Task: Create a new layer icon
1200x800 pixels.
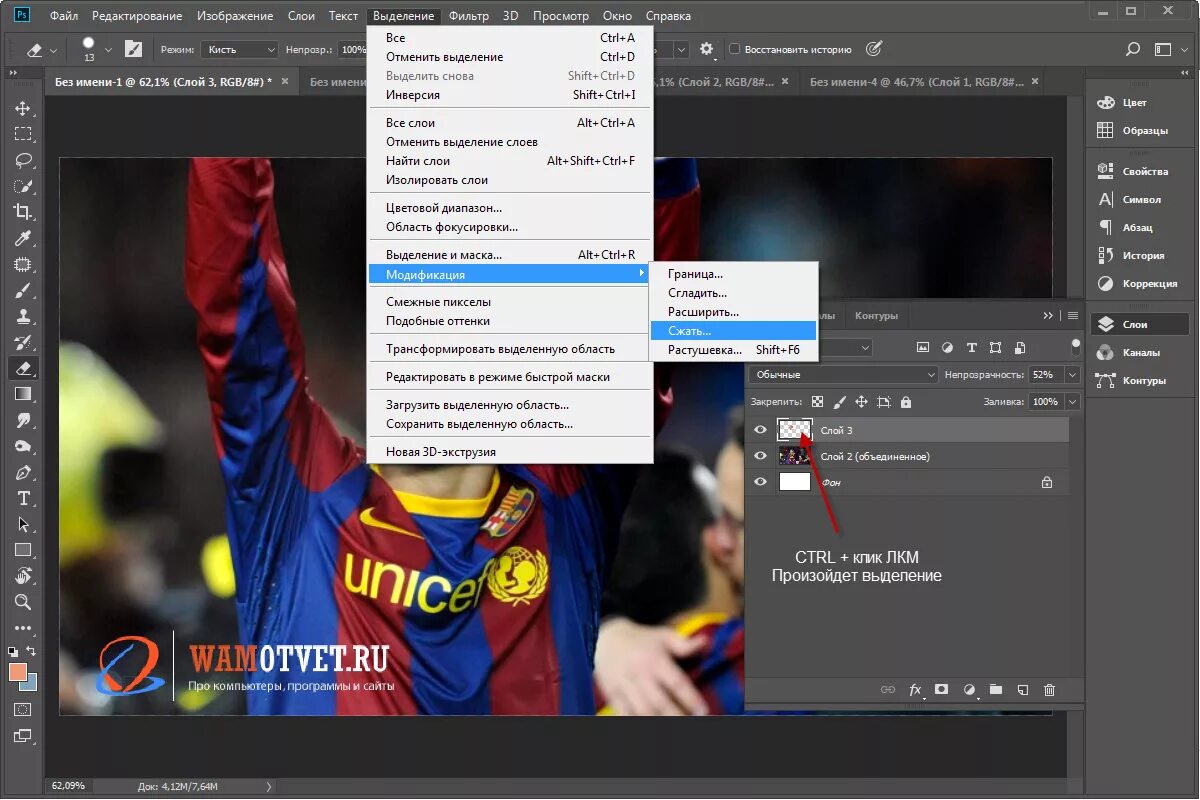Action: 1022,690
